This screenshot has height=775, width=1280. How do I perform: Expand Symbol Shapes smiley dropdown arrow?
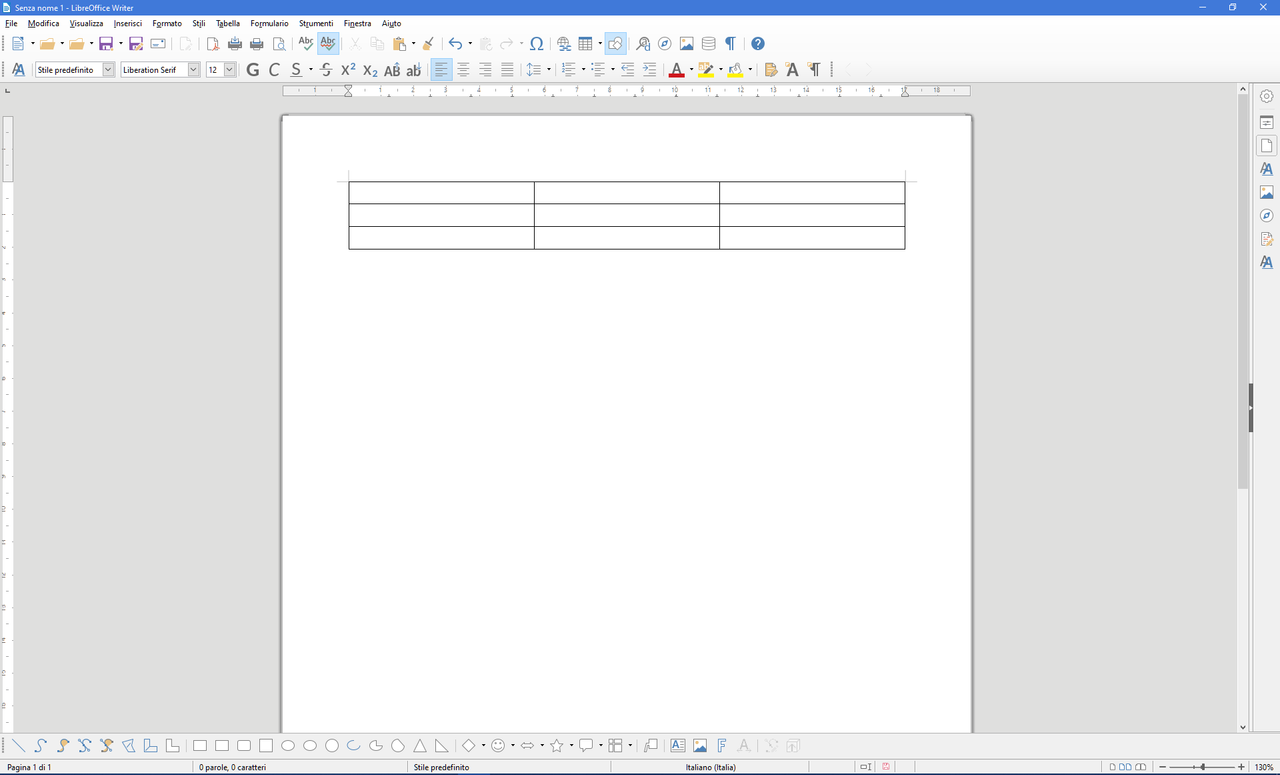point(513,745)
